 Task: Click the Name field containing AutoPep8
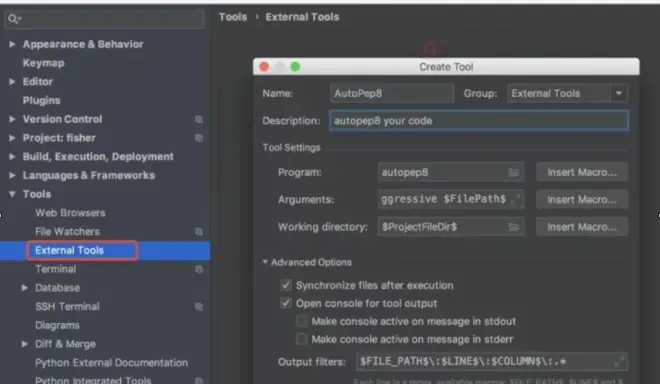[392, 93]
